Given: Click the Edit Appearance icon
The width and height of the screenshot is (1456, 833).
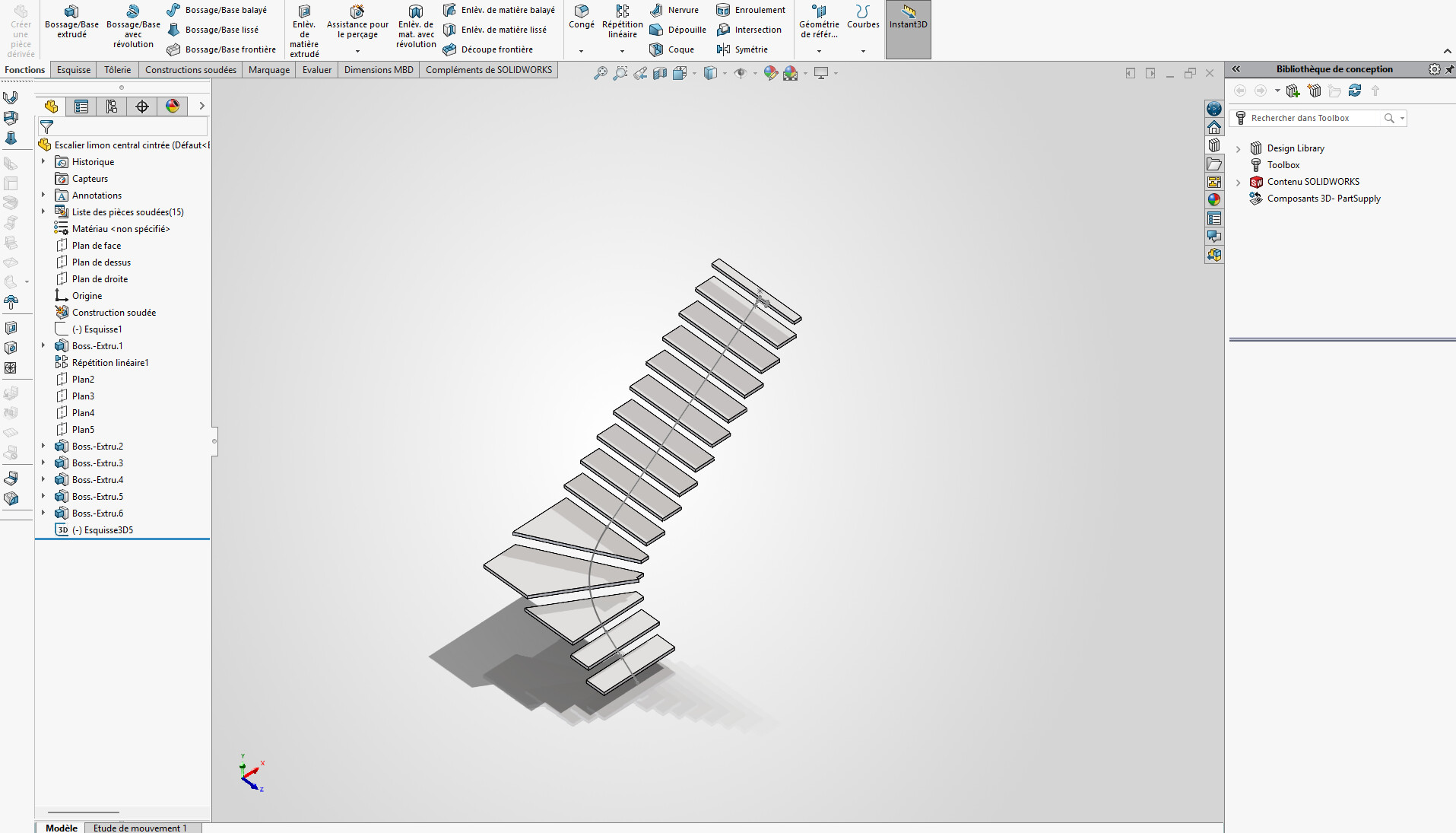Looking at the screenshot, I should [771, 73].
